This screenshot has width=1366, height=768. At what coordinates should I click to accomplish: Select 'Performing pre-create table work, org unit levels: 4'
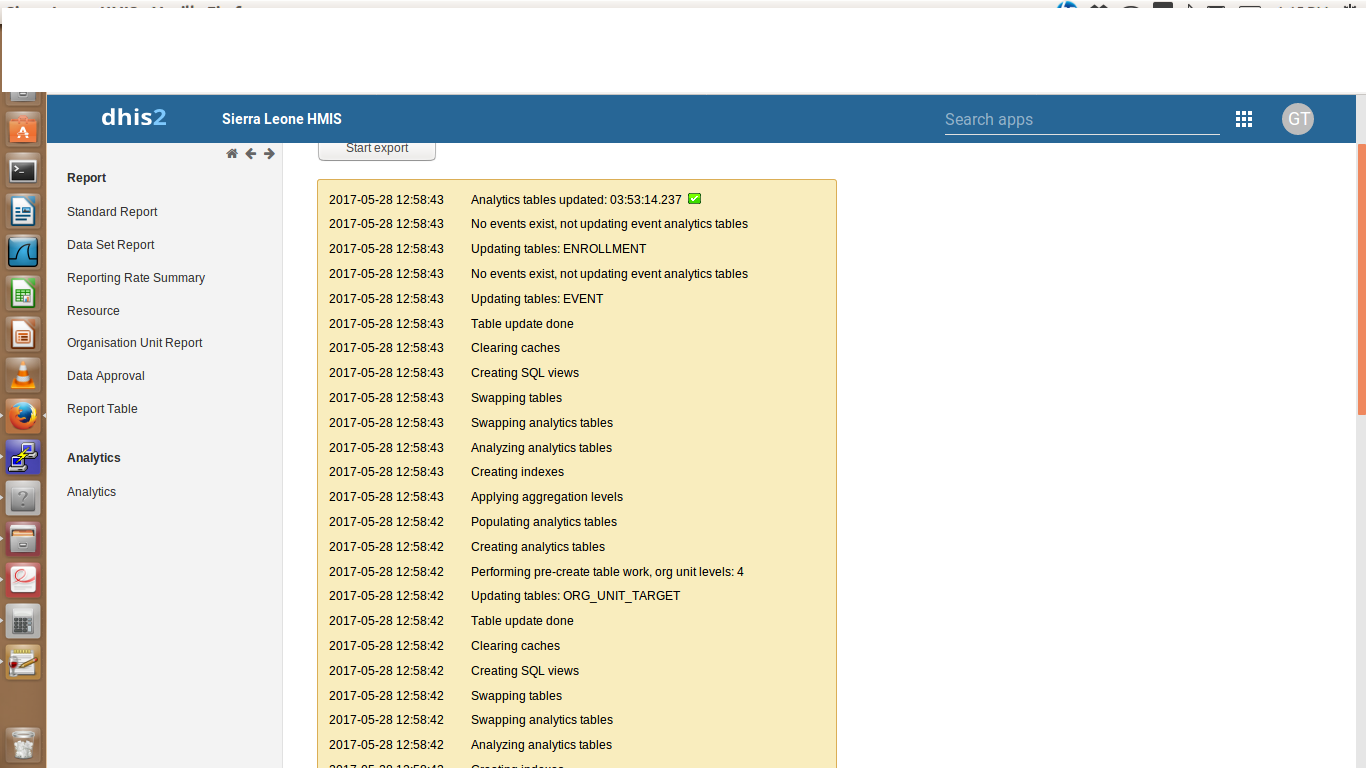(x=607, y=572)
